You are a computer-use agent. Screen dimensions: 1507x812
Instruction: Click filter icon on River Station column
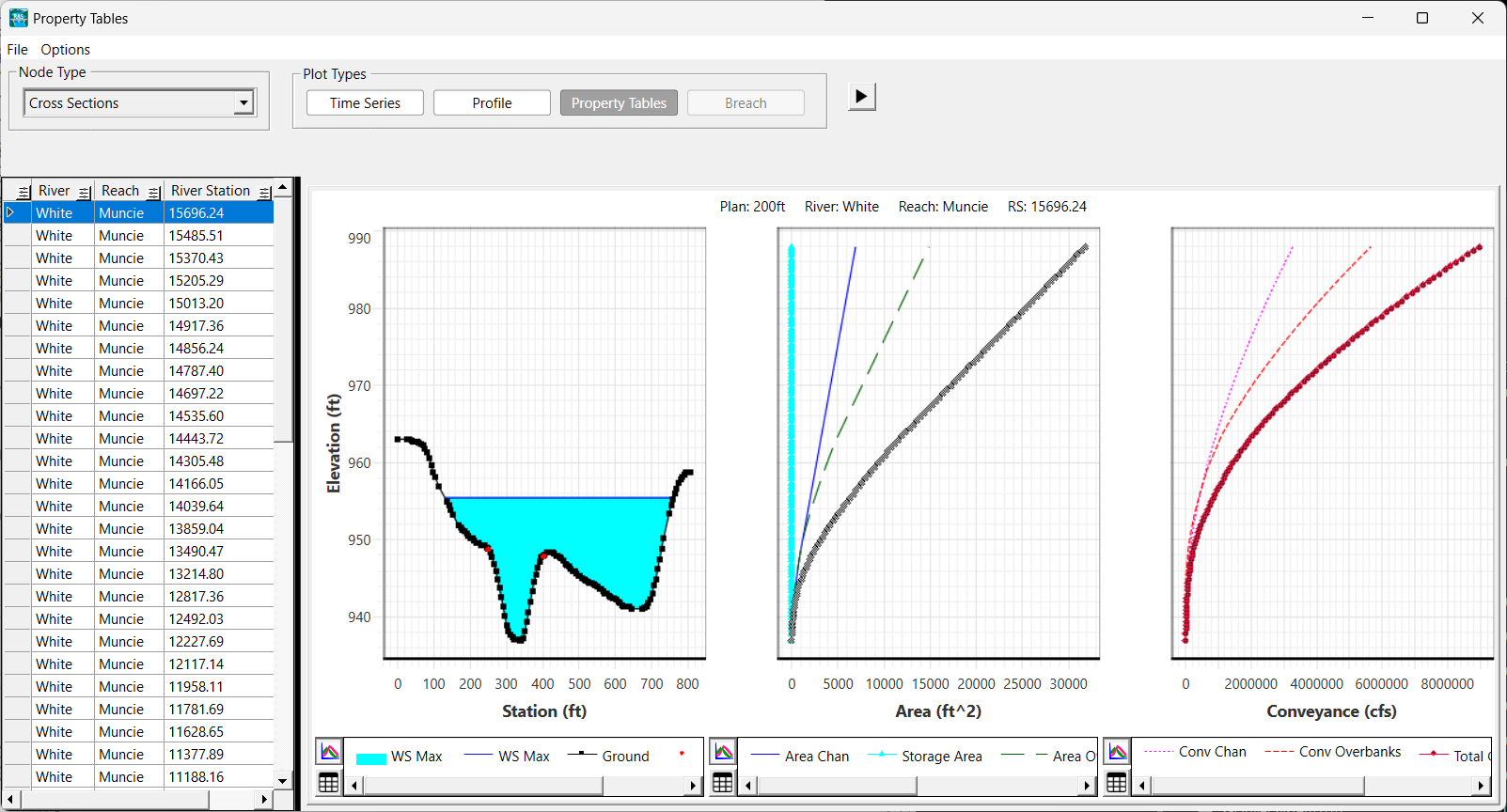coord(265,192)
